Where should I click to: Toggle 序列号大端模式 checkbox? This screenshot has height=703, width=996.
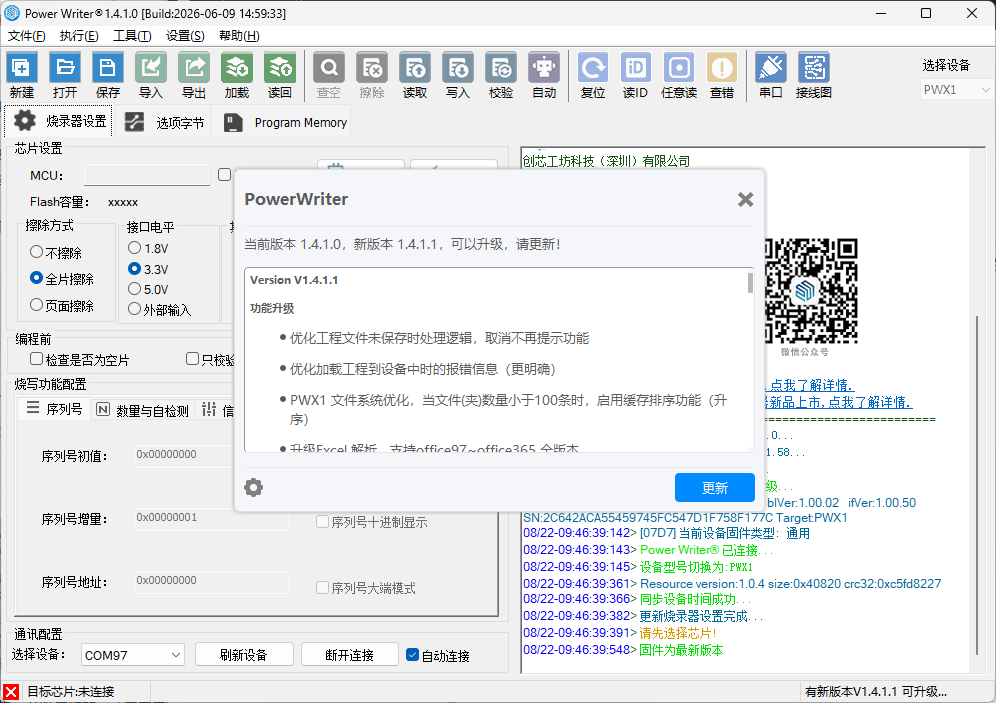pos(366,588)
